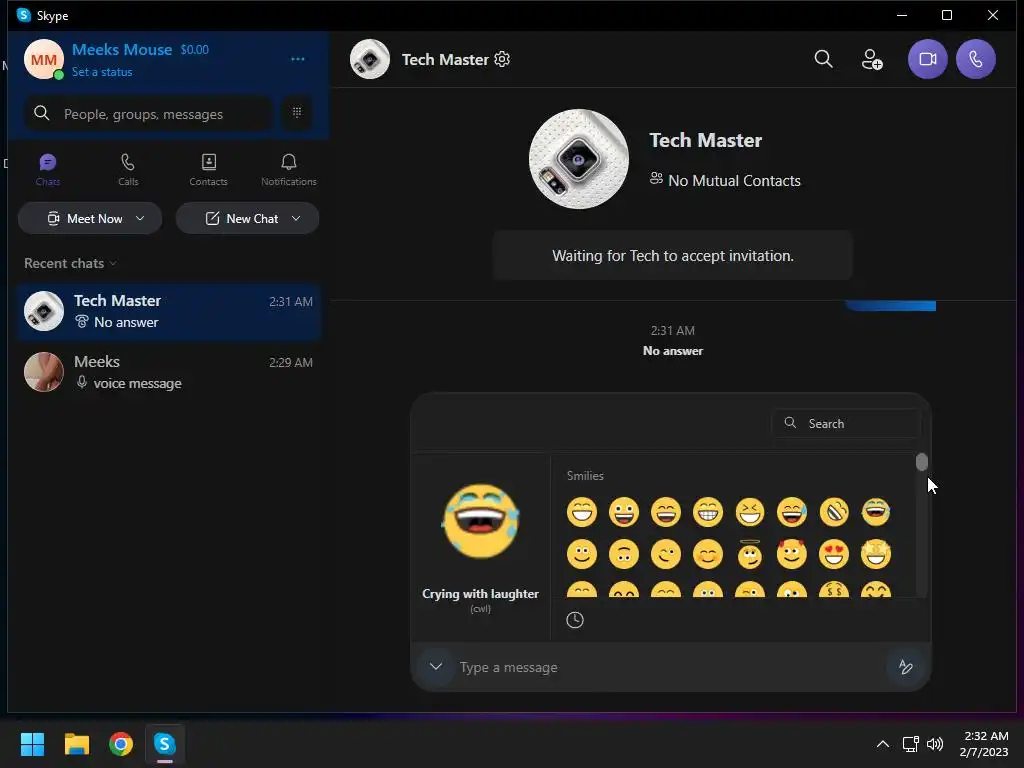Click the Skype icon in taskbar
This screenshot has height=768, width=1024.
tap(165, 744)
